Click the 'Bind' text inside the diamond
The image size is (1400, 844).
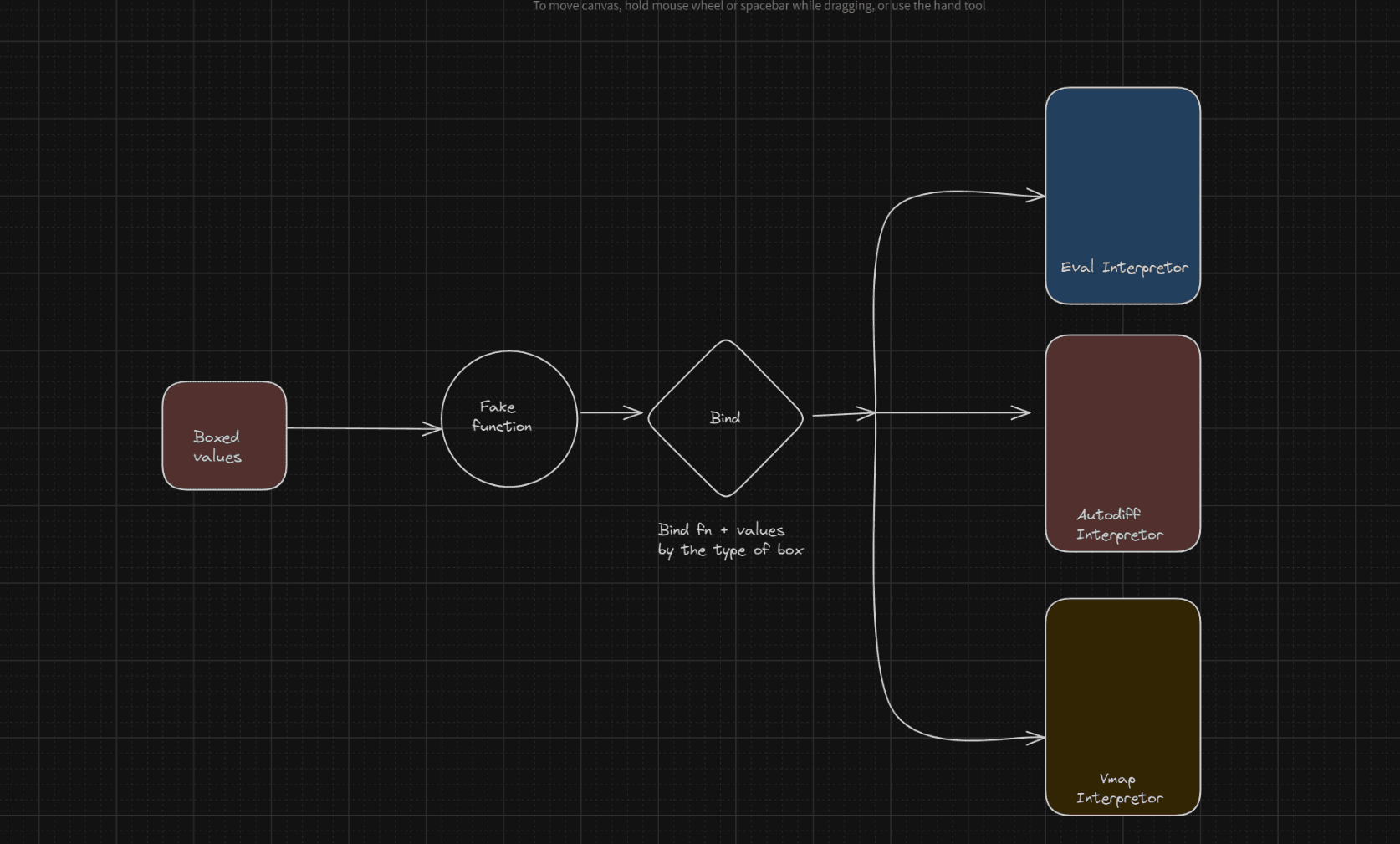725,418
